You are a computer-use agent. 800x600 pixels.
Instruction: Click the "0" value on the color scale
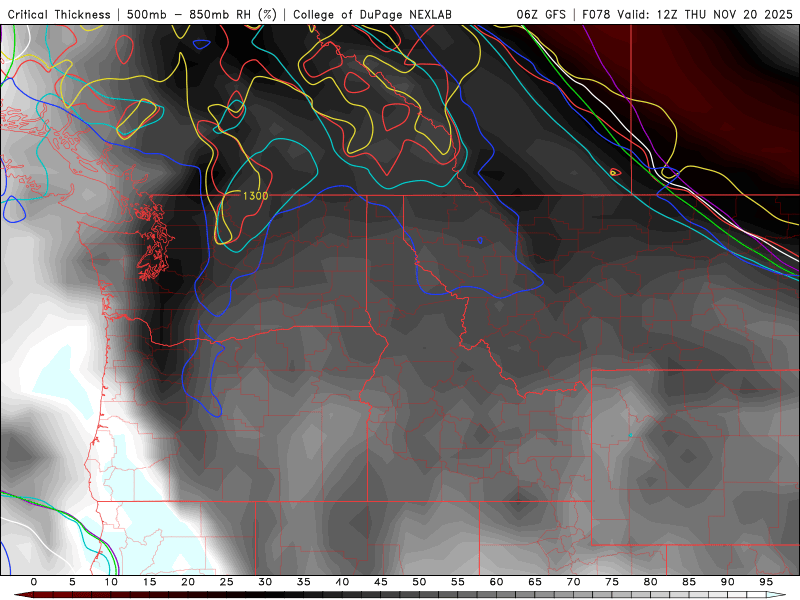[34, 582]
